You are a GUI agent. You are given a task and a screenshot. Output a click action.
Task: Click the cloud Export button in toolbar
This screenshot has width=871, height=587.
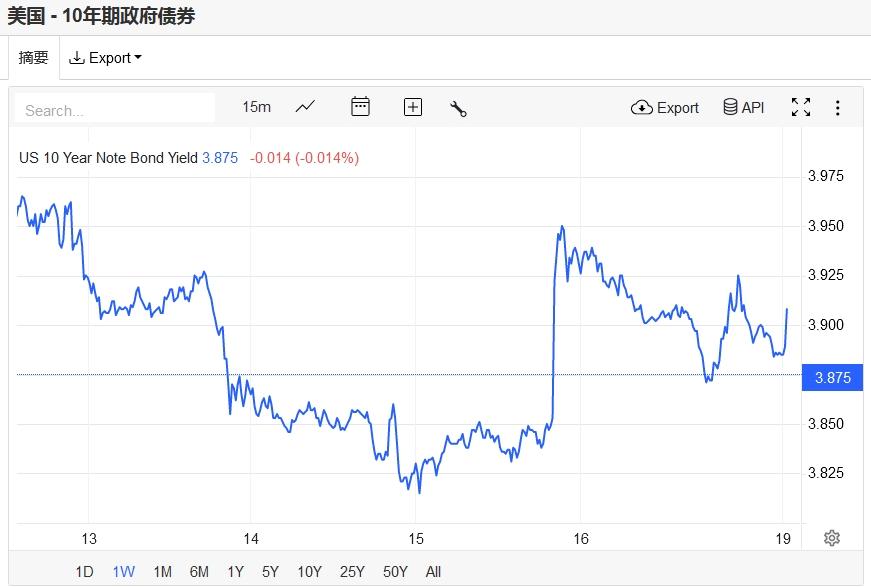coord(665,107)
